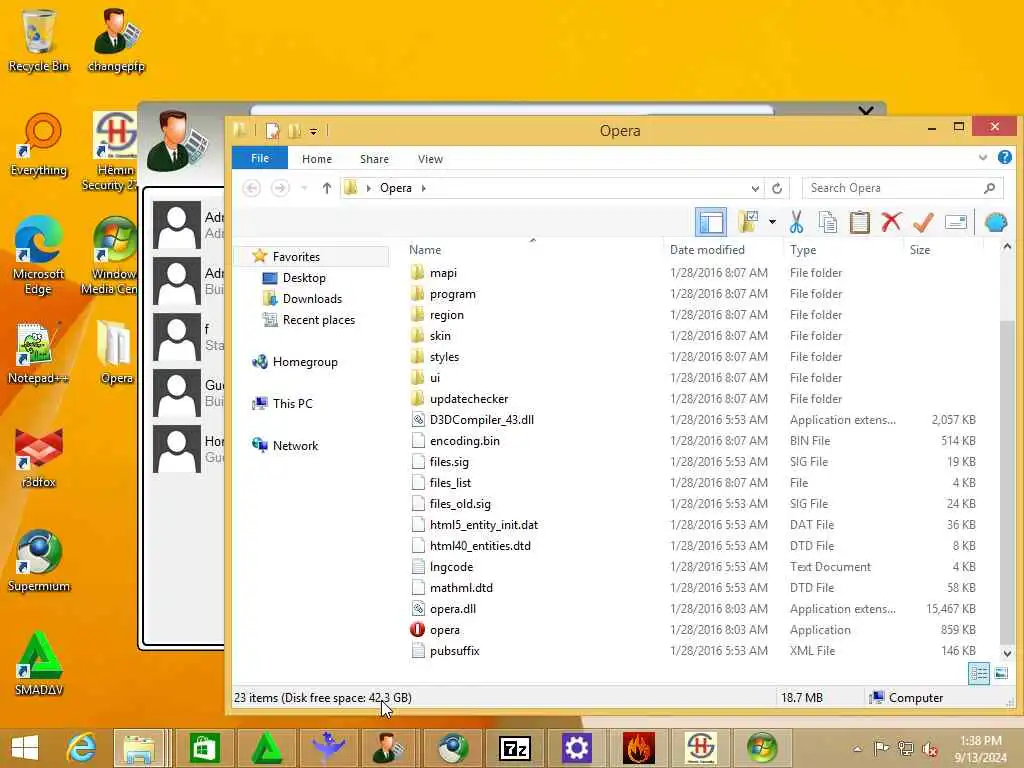The height and width of the screenshot is (768, 1024).
Task: Open Supermium desktop shortcut
Action: pyautogui.click(x=39, y=560)
